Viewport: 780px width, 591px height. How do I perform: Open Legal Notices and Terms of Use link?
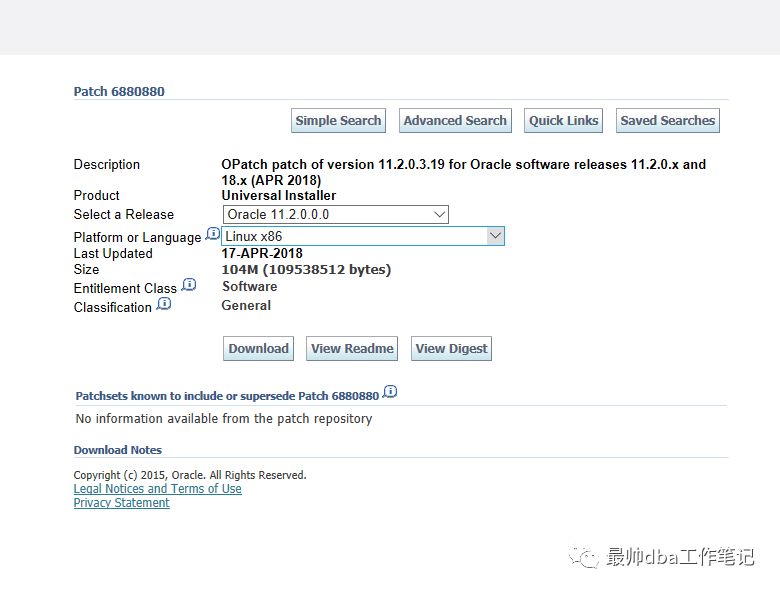[x=158, y=489]
